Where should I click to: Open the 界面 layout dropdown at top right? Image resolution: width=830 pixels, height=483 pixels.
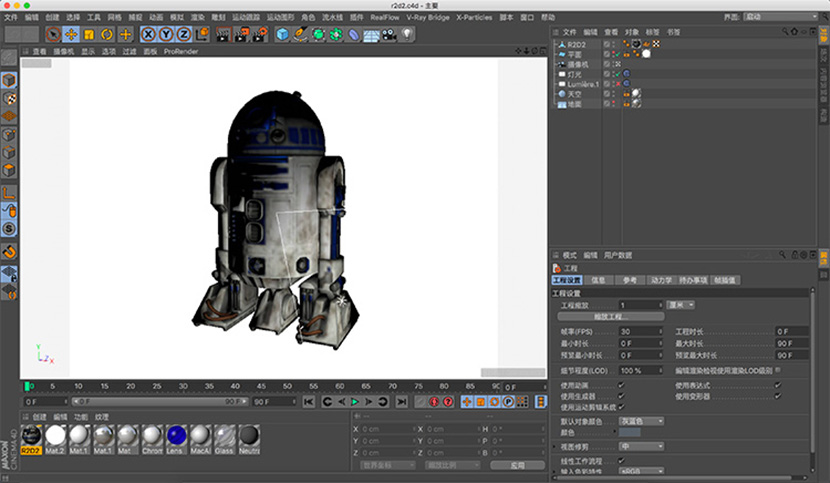click(780, 17)
